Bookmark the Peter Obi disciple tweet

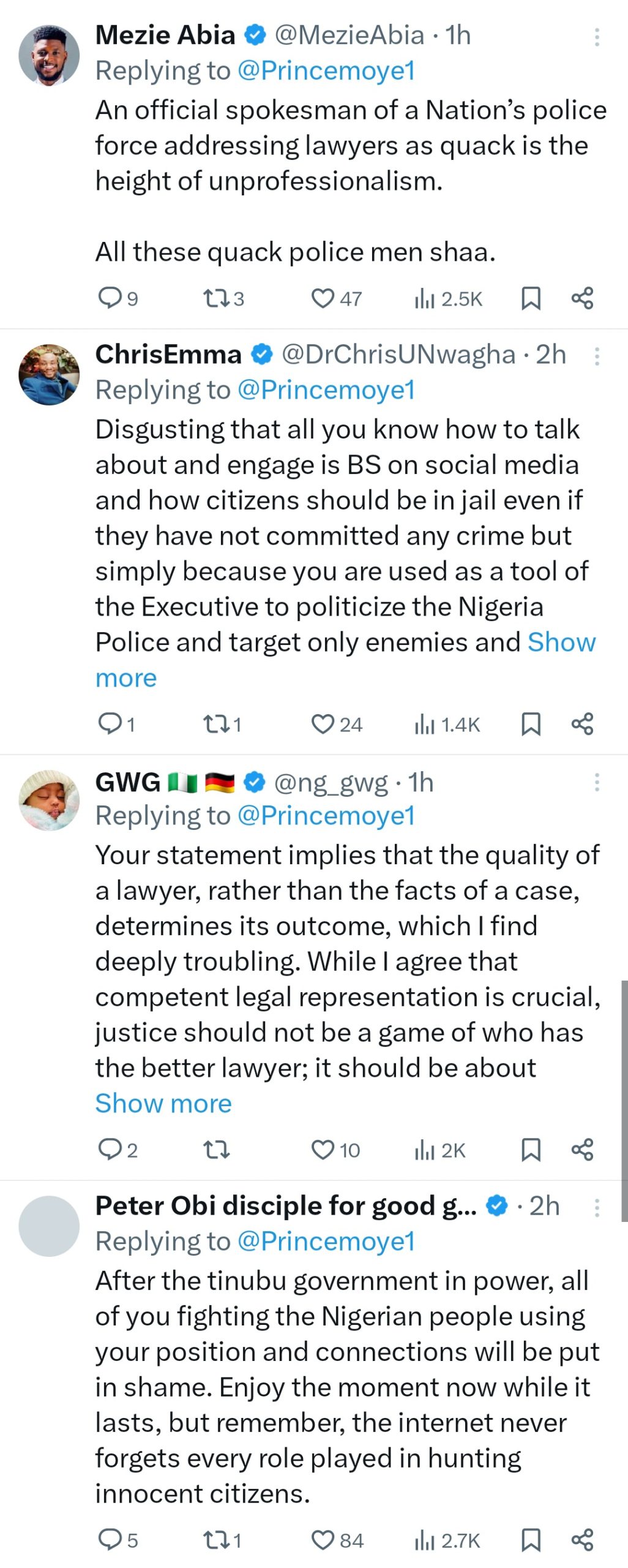530,1540
